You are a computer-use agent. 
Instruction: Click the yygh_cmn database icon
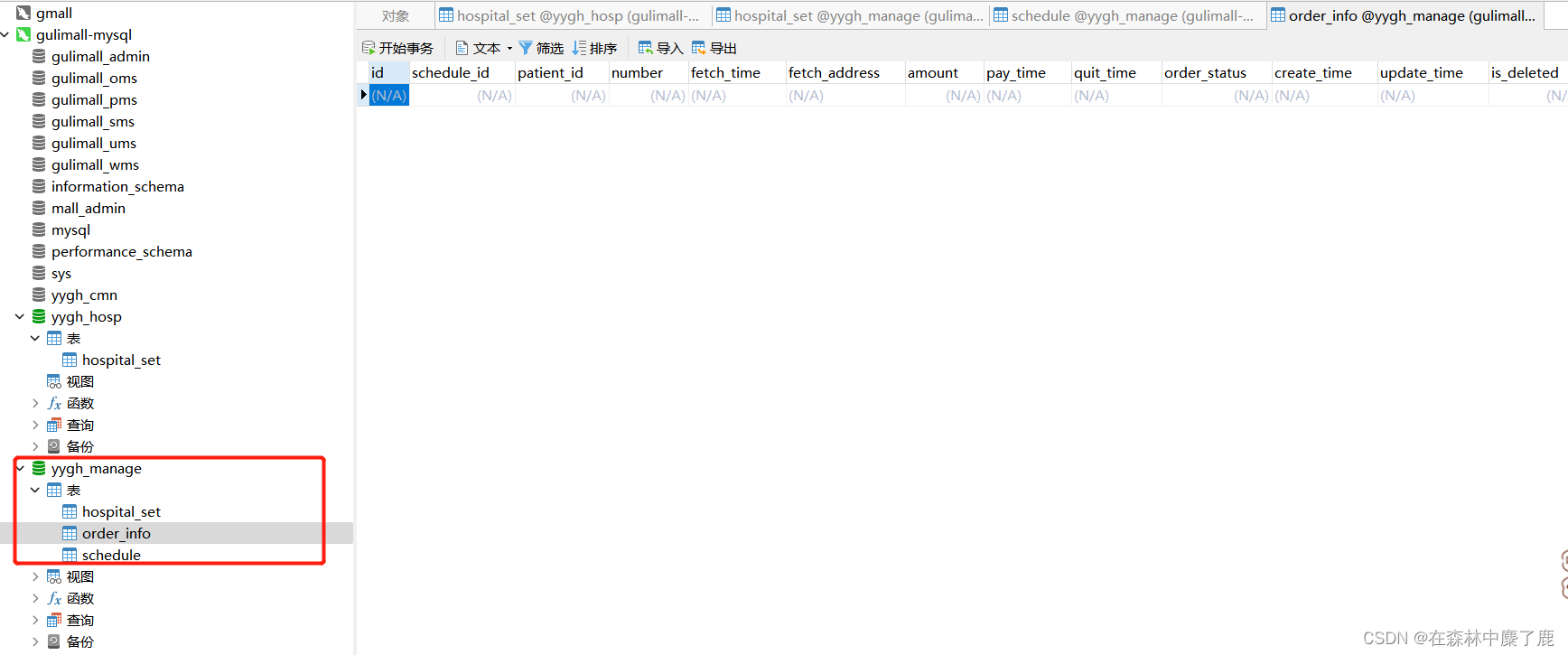pyautogui.click(x=39, y=295)
